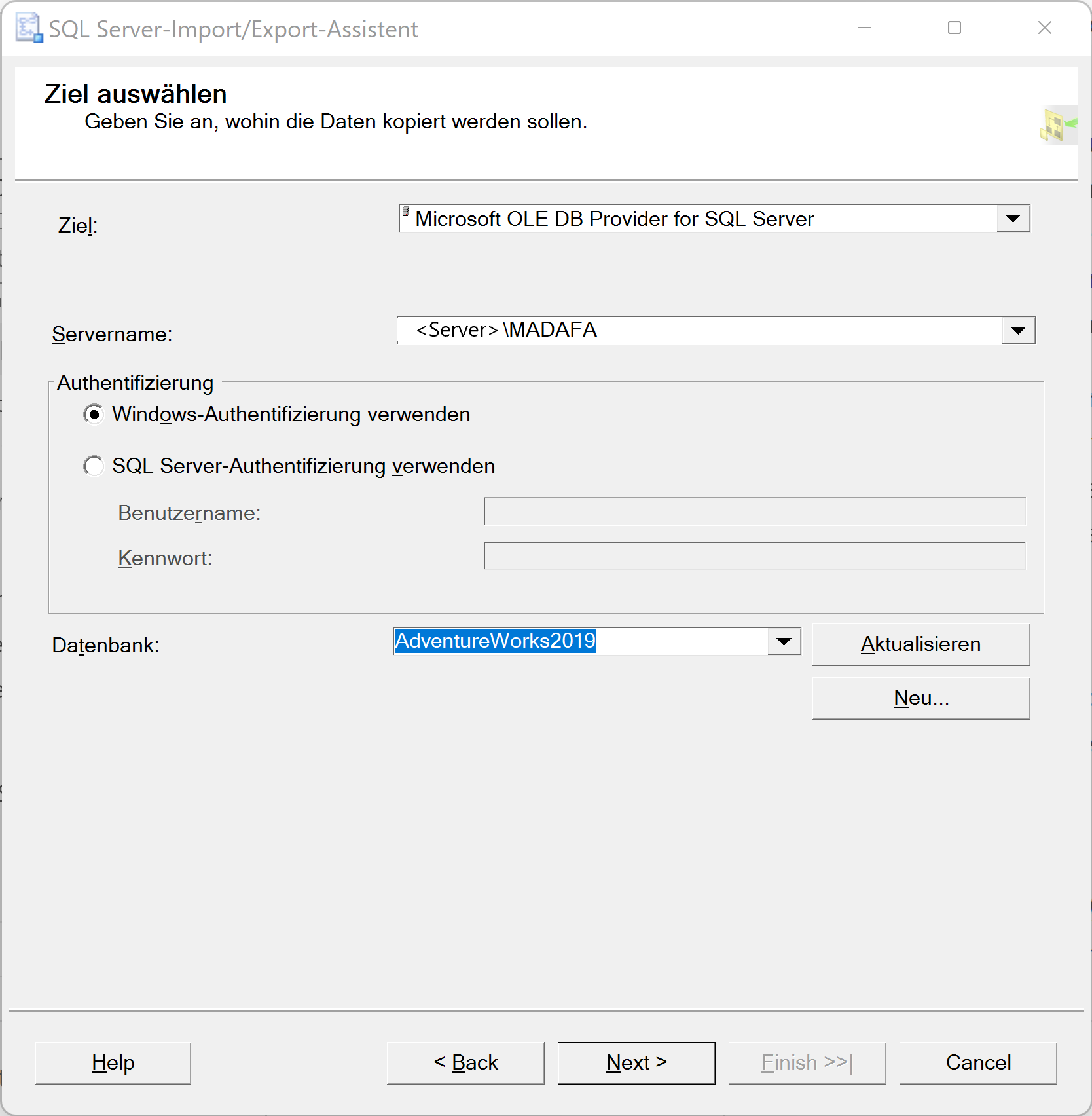Viewport: 1092px width, 1116px height.
Task: Click the window title SQL Server-Import/Export-Assistent
Action: point(233,29)
